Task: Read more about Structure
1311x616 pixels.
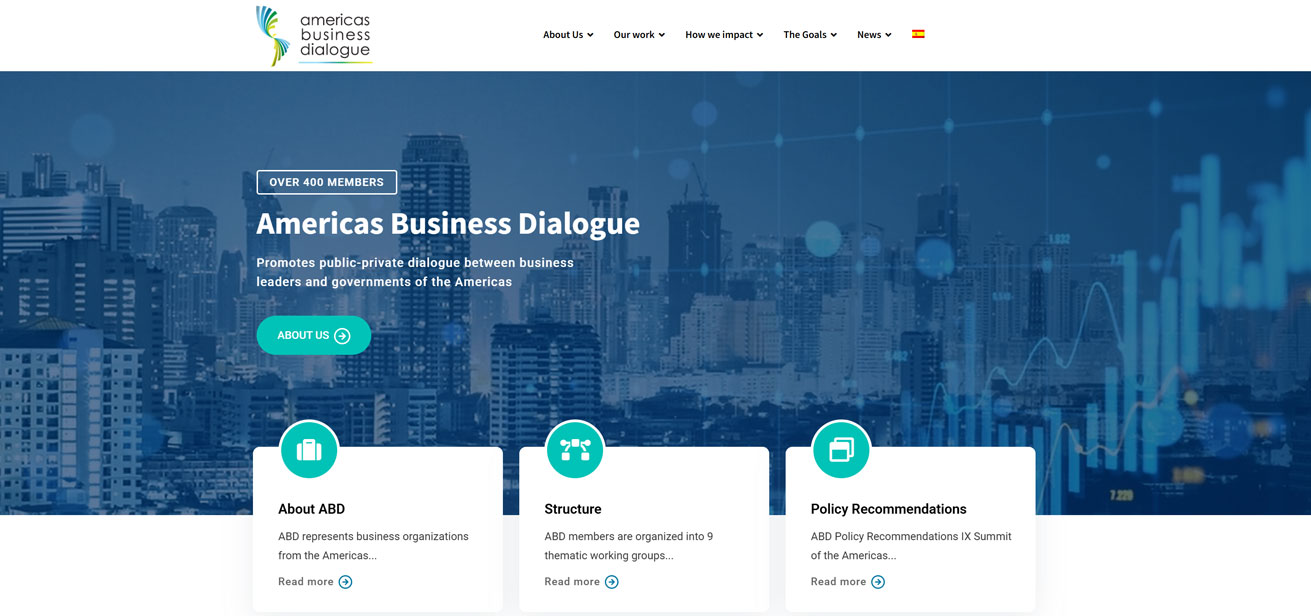Action: pyautogui.click(x=572, y=582)
